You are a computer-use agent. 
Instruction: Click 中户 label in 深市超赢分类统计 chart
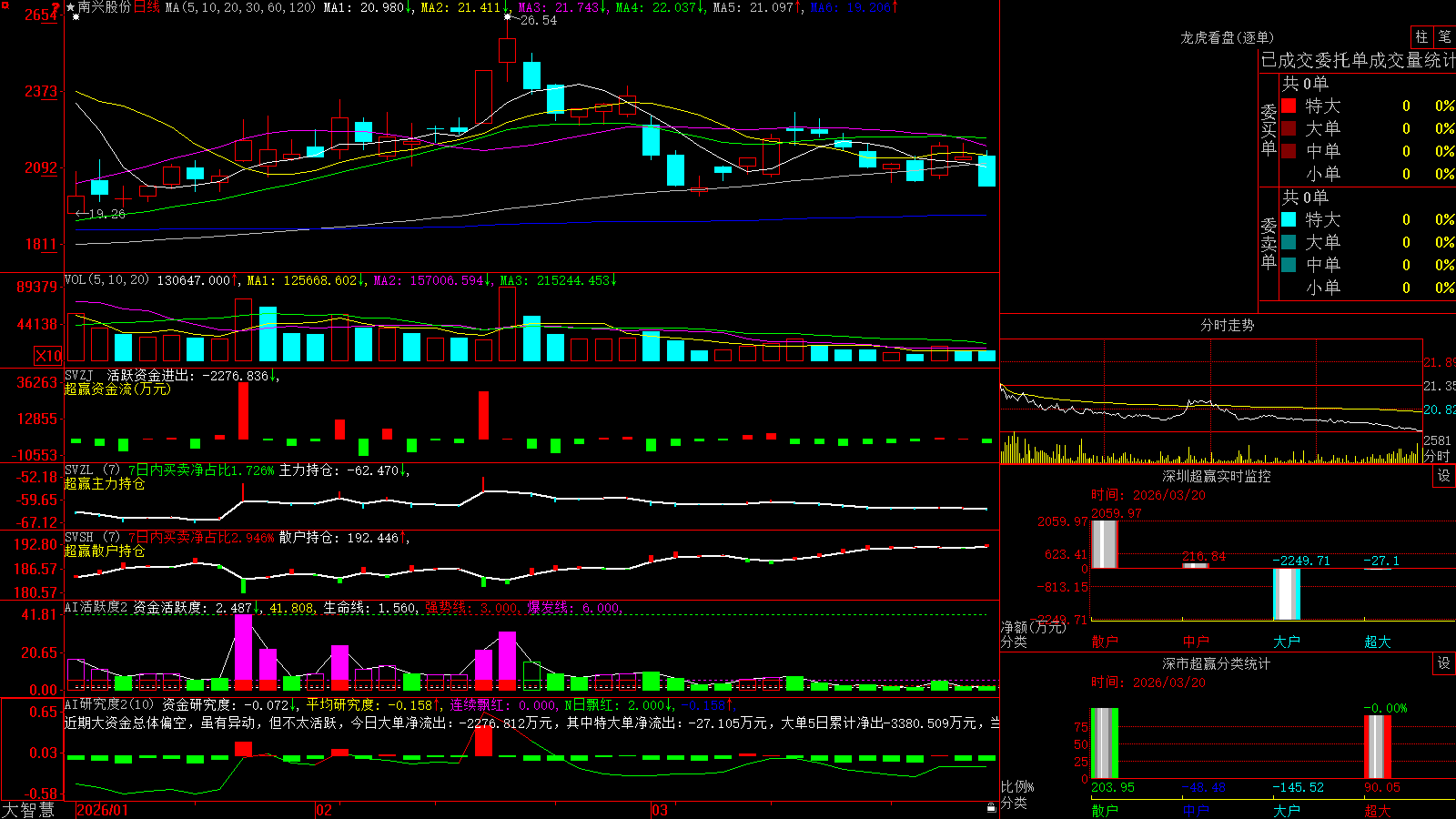[1196, 811]
